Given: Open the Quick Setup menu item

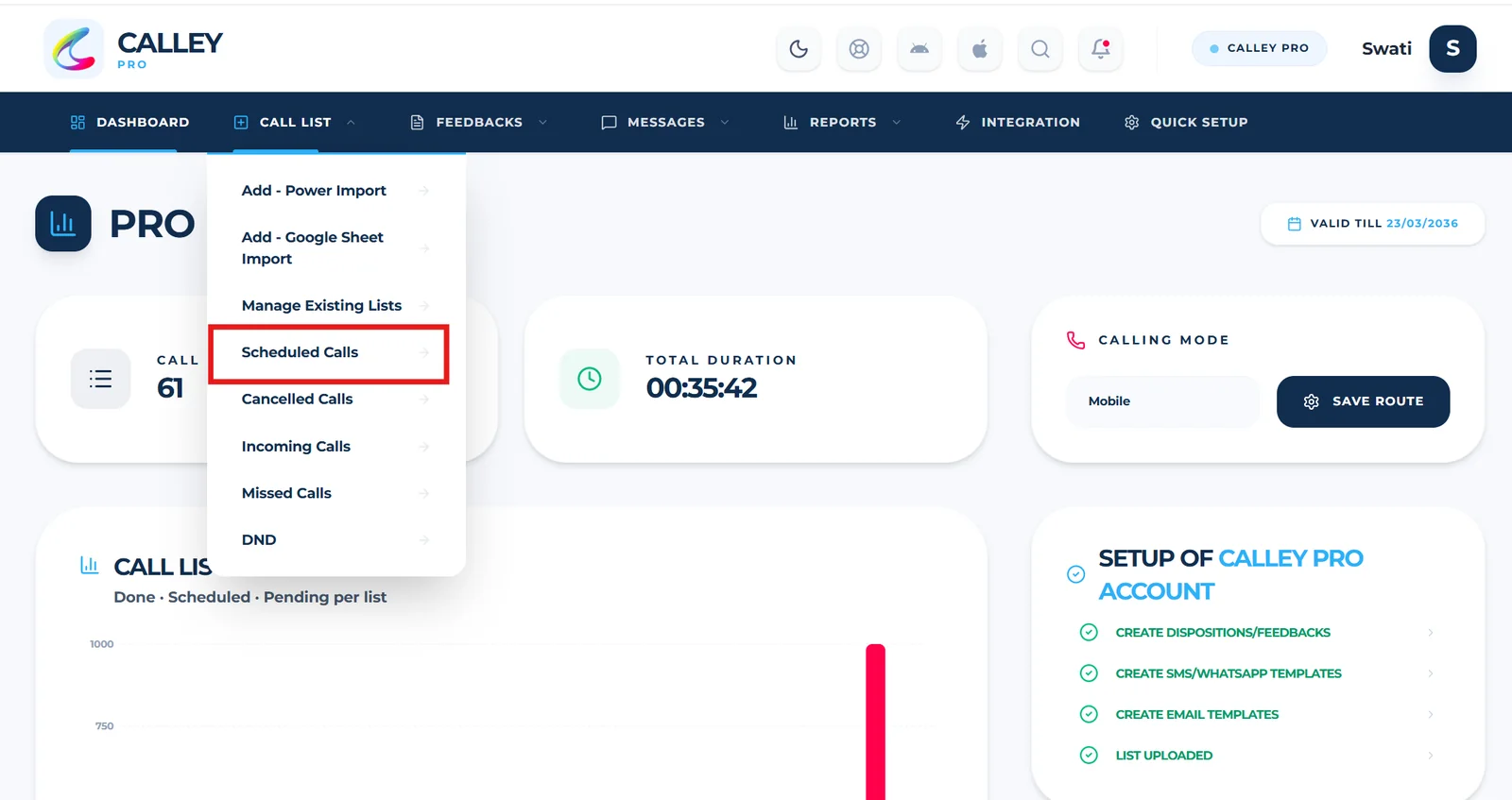Looking at the screenshot, I should click(x=1186, y=123).
